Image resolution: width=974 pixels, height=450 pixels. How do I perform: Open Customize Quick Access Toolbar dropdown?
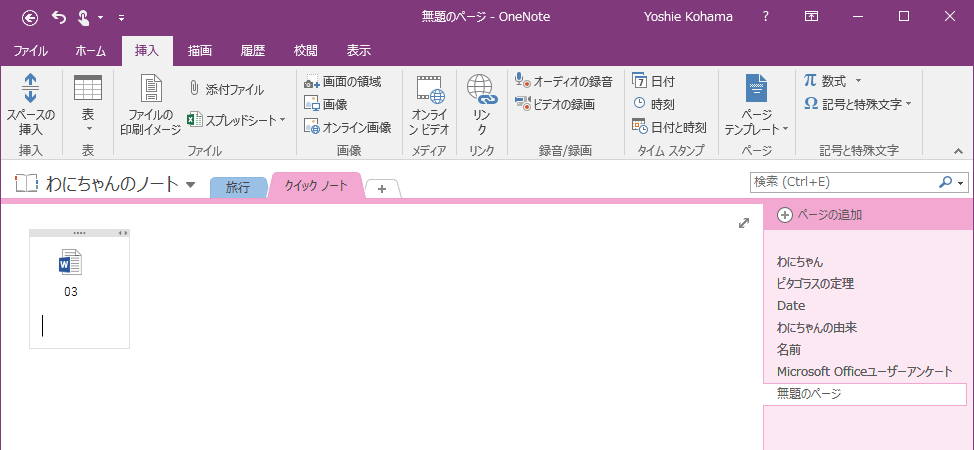(x=121, y=19)
